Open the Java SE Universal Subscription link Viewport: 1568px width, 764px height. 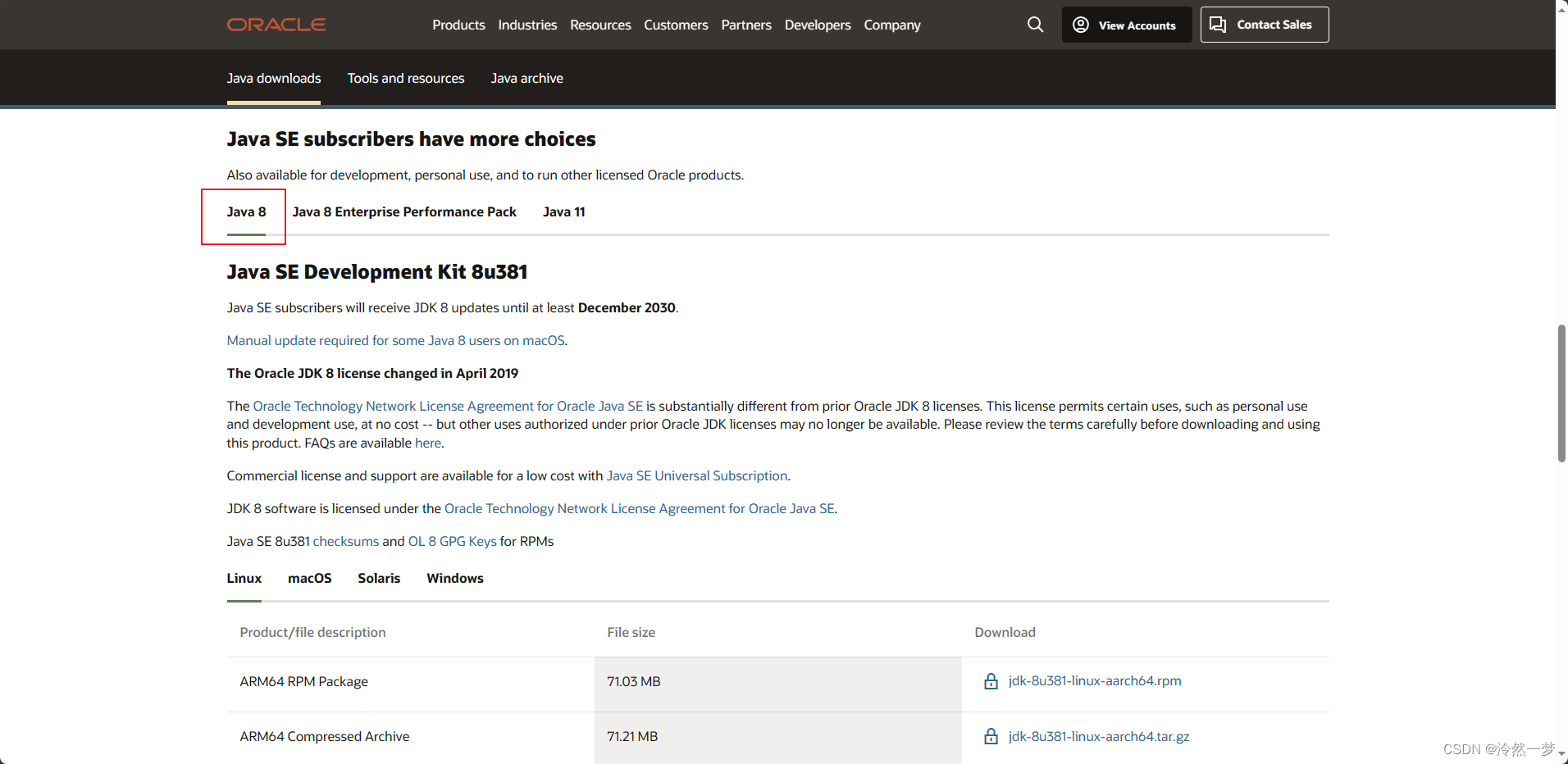pos(697,475)
